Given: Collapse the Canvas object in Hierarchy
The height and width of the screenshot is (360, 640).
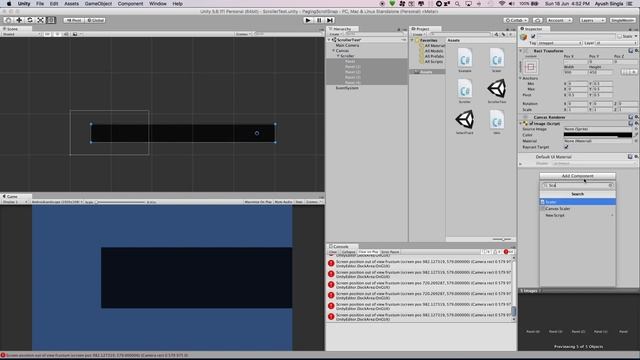Looking at the screenshot, I should point(334,51).
